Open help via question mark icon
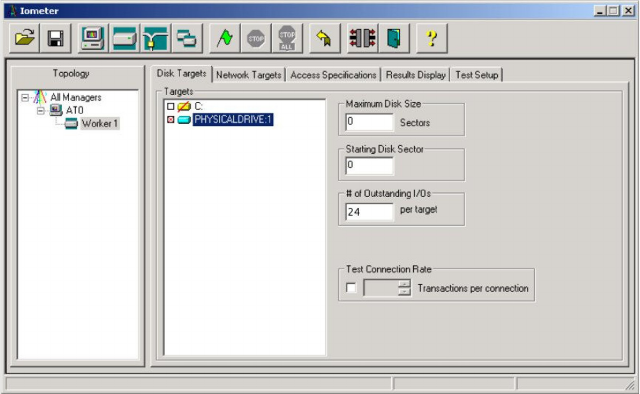This screenshot has height=394, width=640. tap(432, 38)
